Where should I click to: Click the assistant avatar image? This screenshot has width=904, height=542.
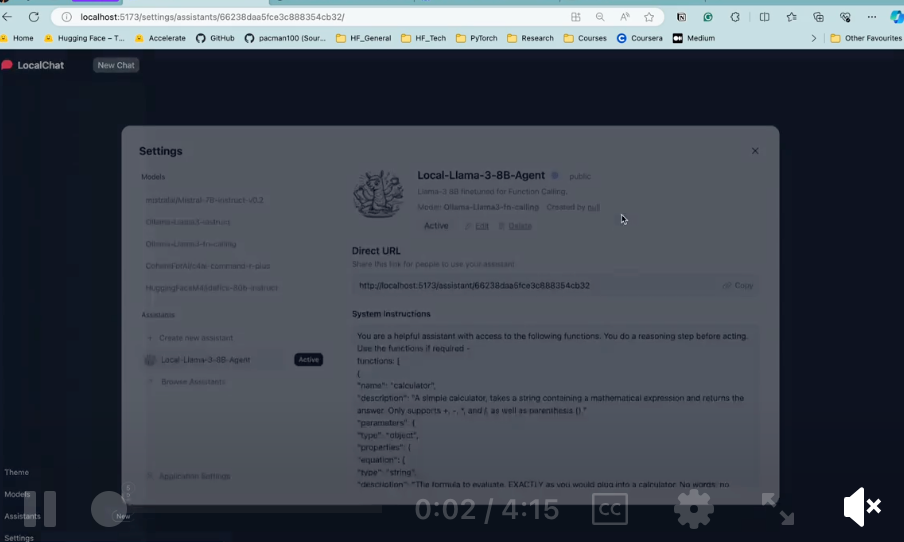tap(378, 194)
